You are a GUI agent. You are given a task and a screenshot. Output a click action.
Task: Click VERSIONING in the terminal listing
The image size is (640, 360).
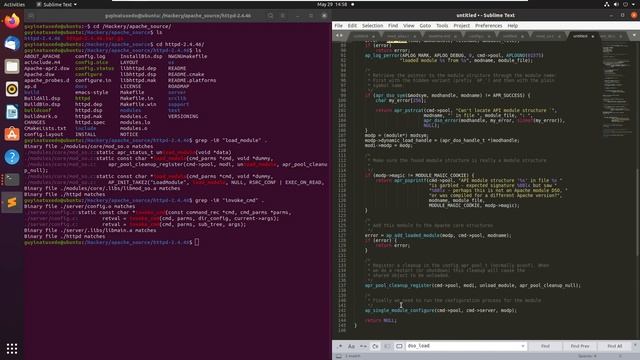(183, 116)
